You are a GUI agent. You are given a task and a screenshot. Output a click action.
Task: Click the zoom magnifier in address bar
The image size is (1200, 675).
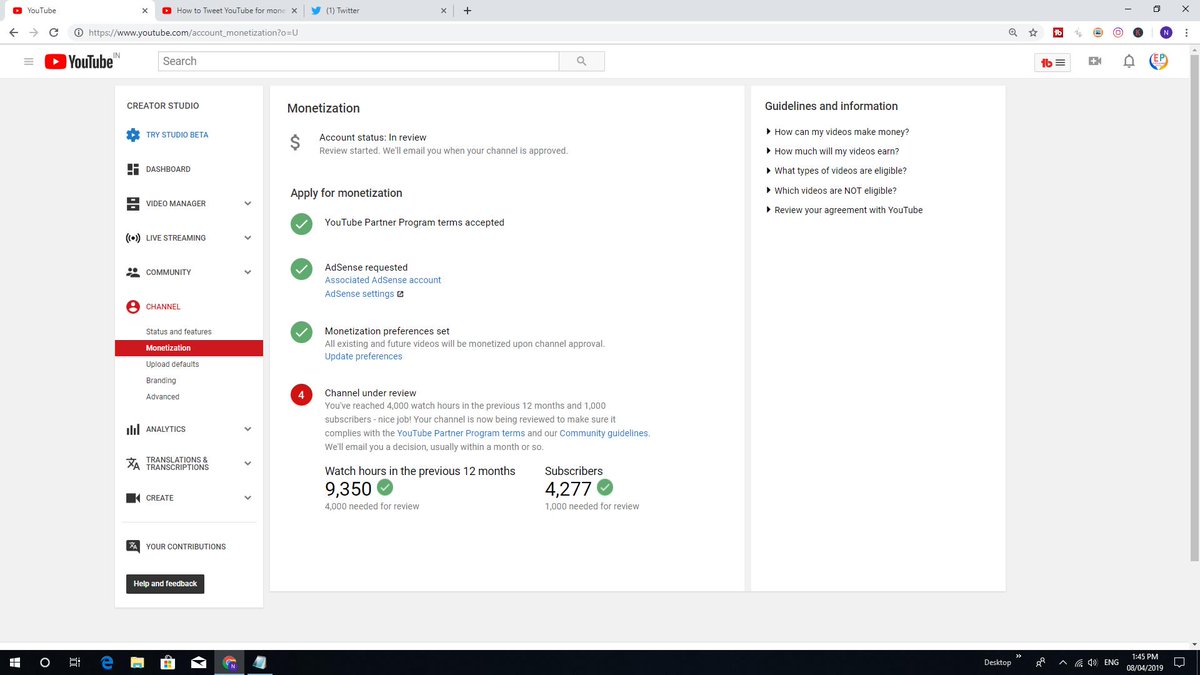tap(1014, 33)
